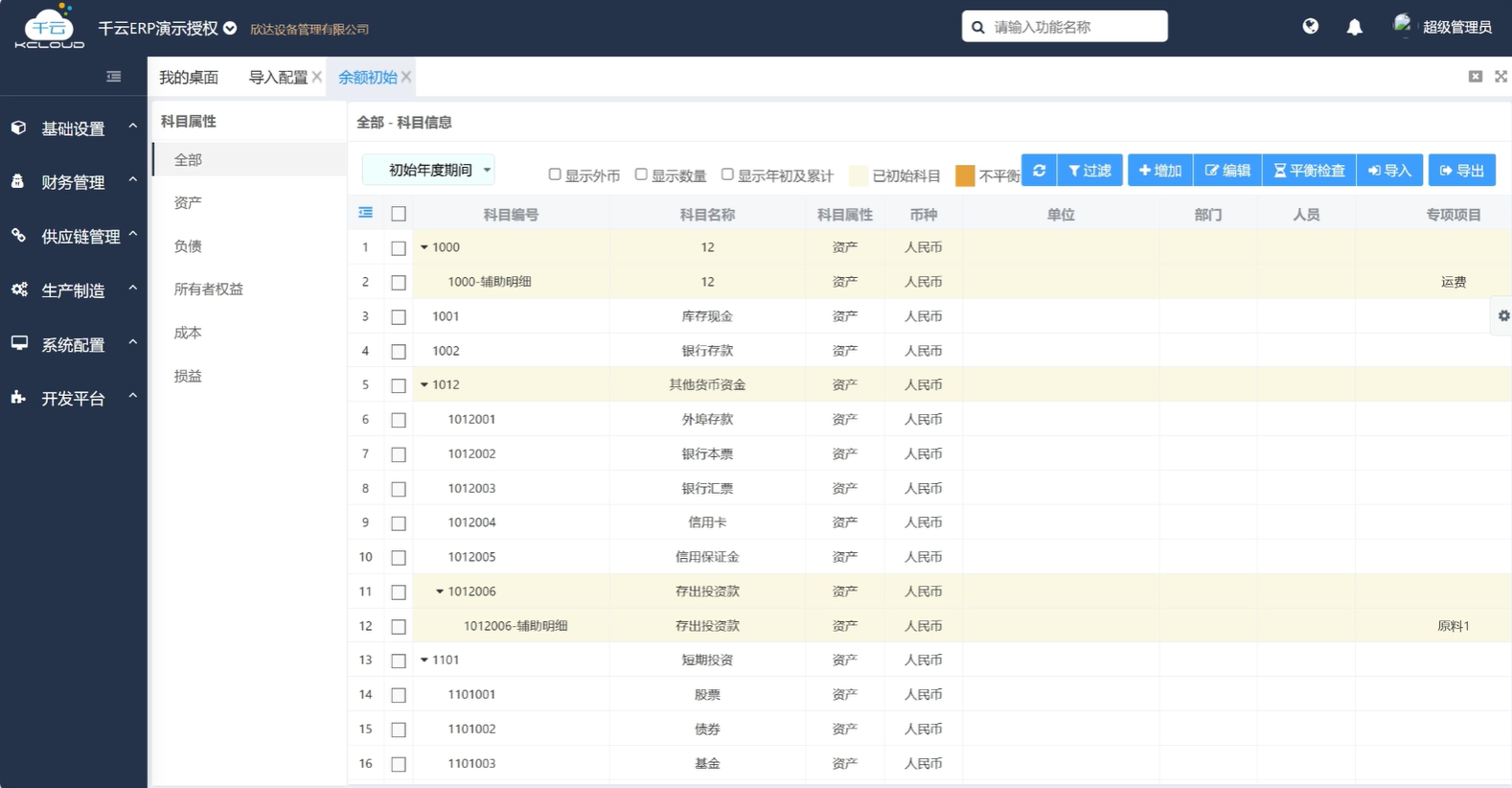1512x788 pixels.
Task: Click the 开发平台 puzzle icon
Action: tap(18, 397)
